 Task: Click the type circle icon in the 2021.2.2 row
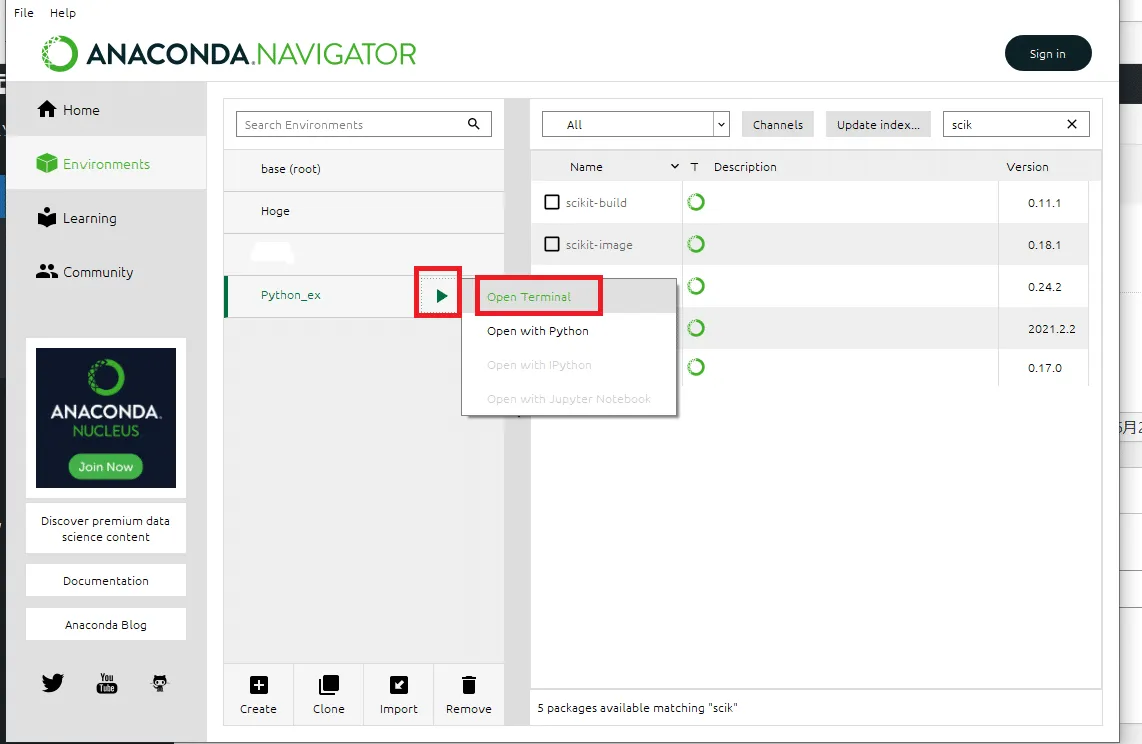(696, 328)
